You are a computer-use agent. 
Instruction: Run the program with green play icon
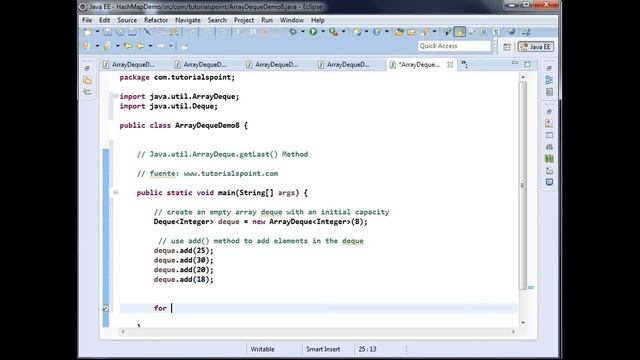click(x=313, y=31)
